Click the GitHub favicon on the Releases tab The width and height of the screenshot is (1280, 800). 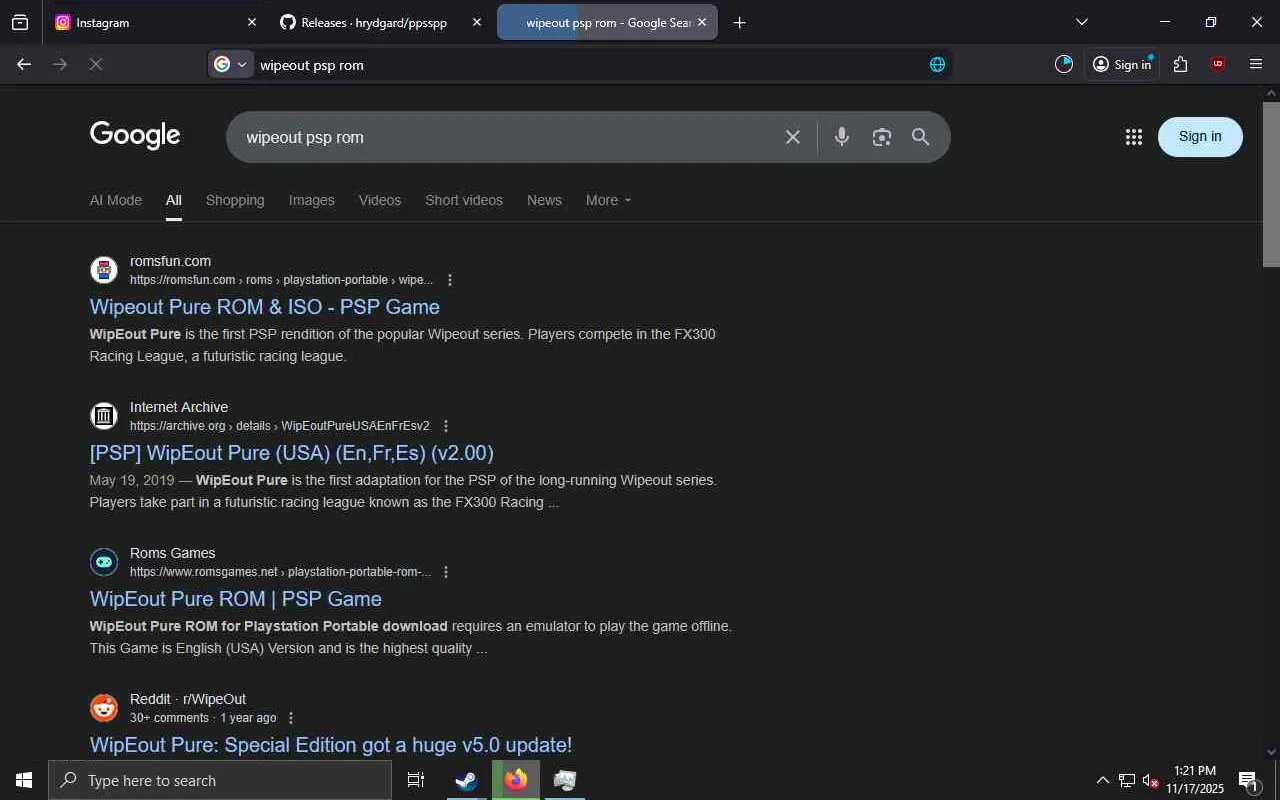288,22
